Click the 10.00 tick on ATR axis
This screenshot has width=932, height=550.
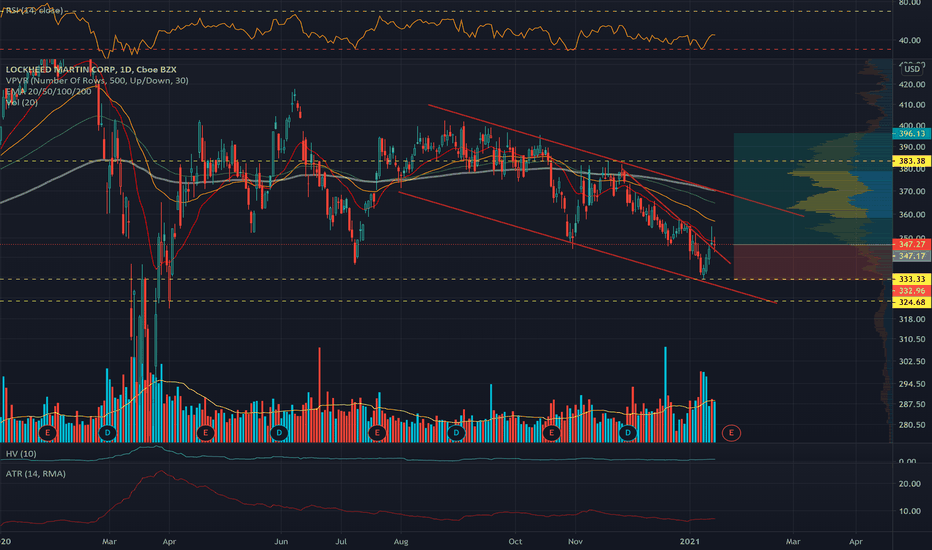[x=910, y=511]
